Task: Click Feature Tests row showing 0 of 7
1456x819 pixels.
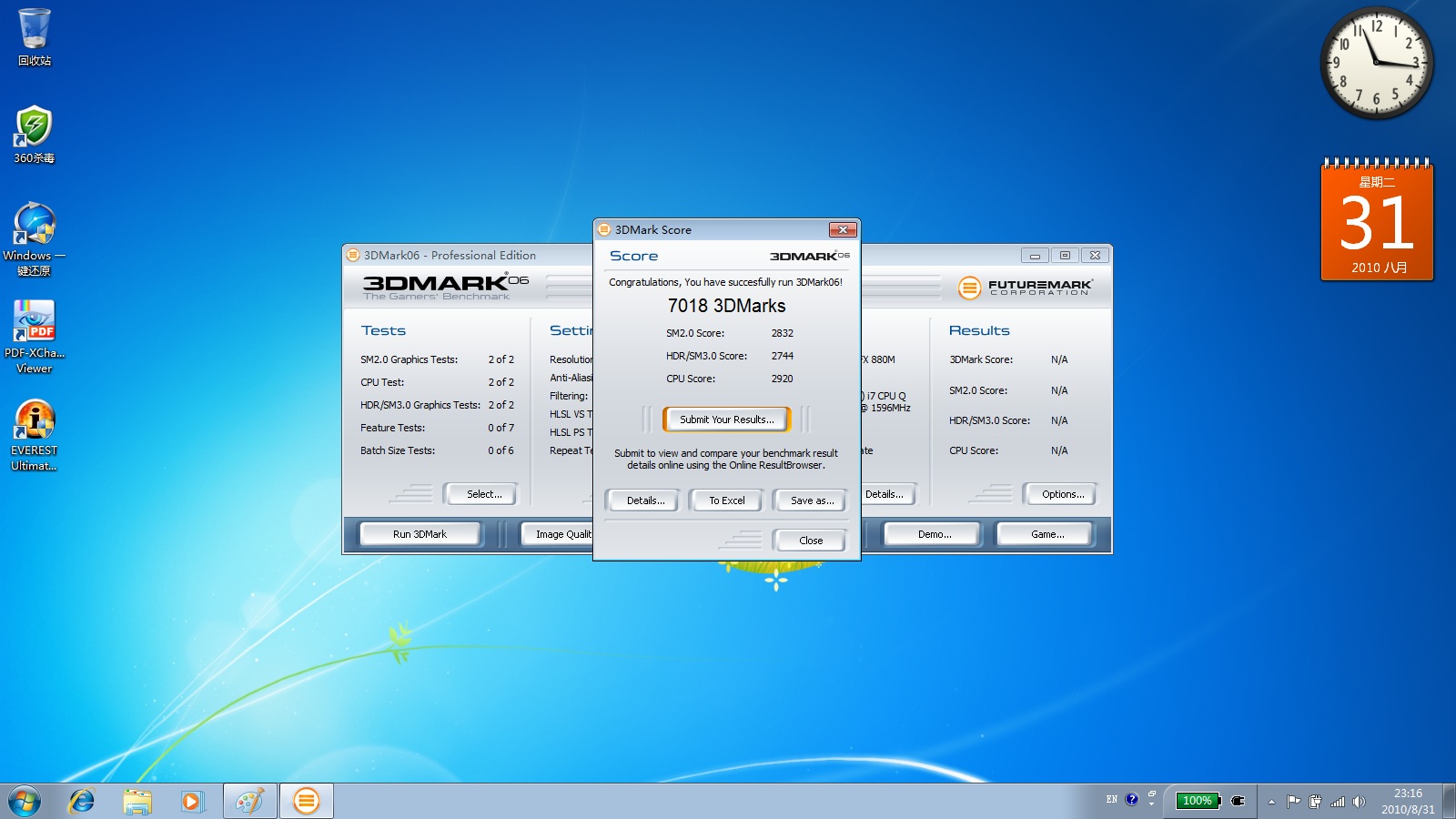Action: (437, 428)
